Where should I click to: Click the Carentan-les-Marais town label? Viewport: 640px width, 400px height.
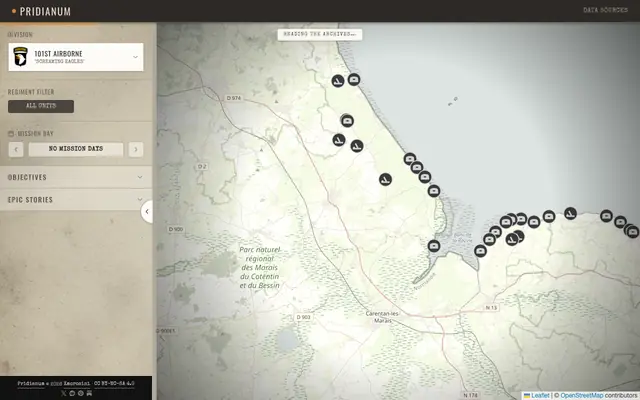pos(382,317)
